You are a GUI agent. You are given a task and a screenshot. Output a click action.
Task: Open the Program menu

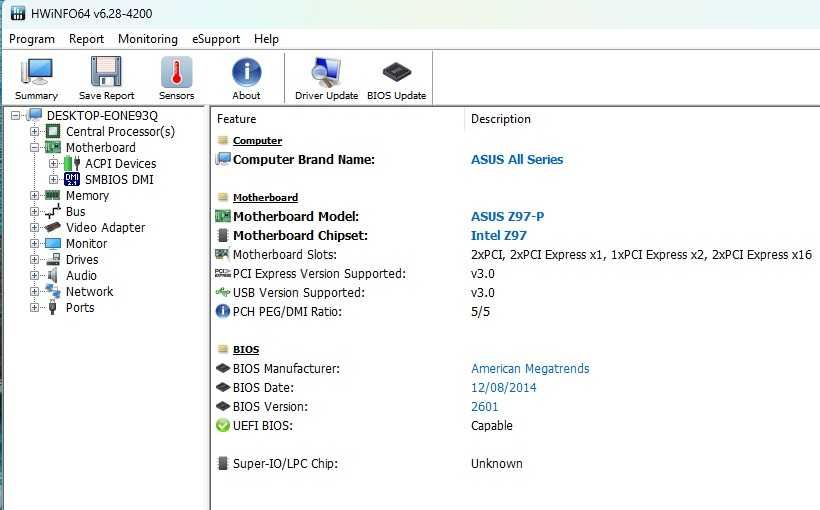click(32, 39)
